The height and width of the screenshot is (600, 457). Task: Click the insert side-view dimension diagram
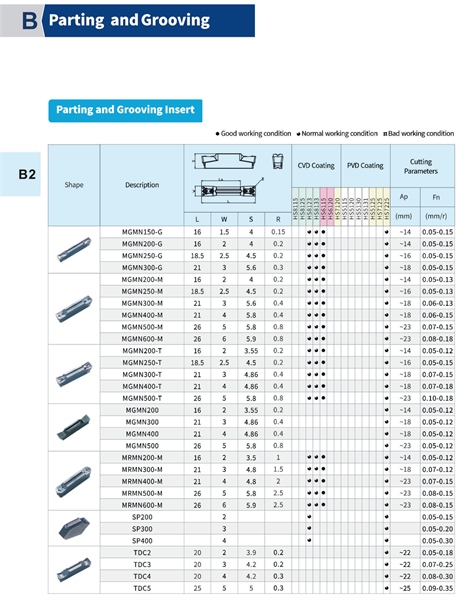[224, 161]
